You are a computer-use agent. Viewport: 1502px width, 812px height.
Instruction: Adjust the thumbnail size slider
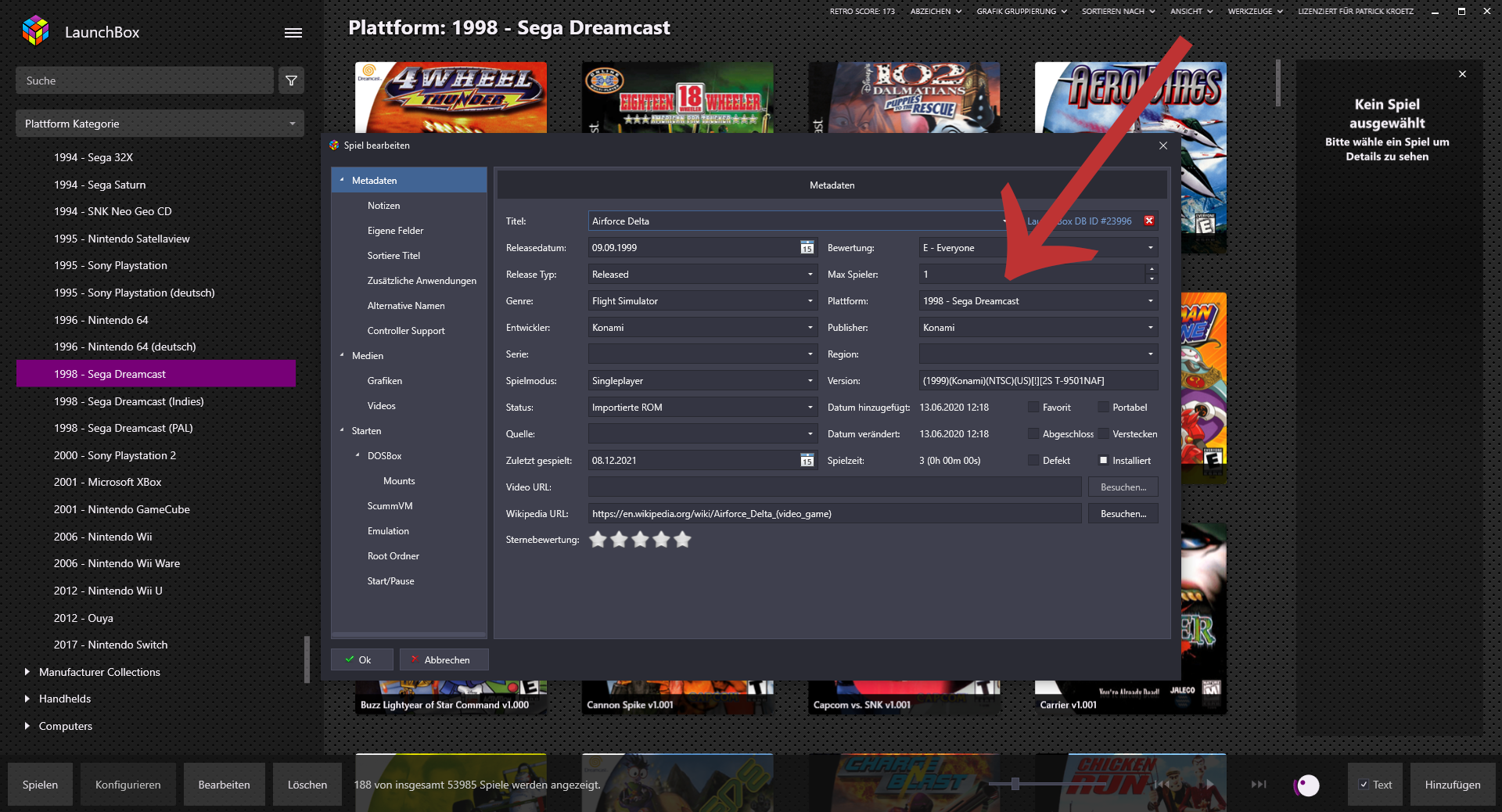(x=1015, y=784)
